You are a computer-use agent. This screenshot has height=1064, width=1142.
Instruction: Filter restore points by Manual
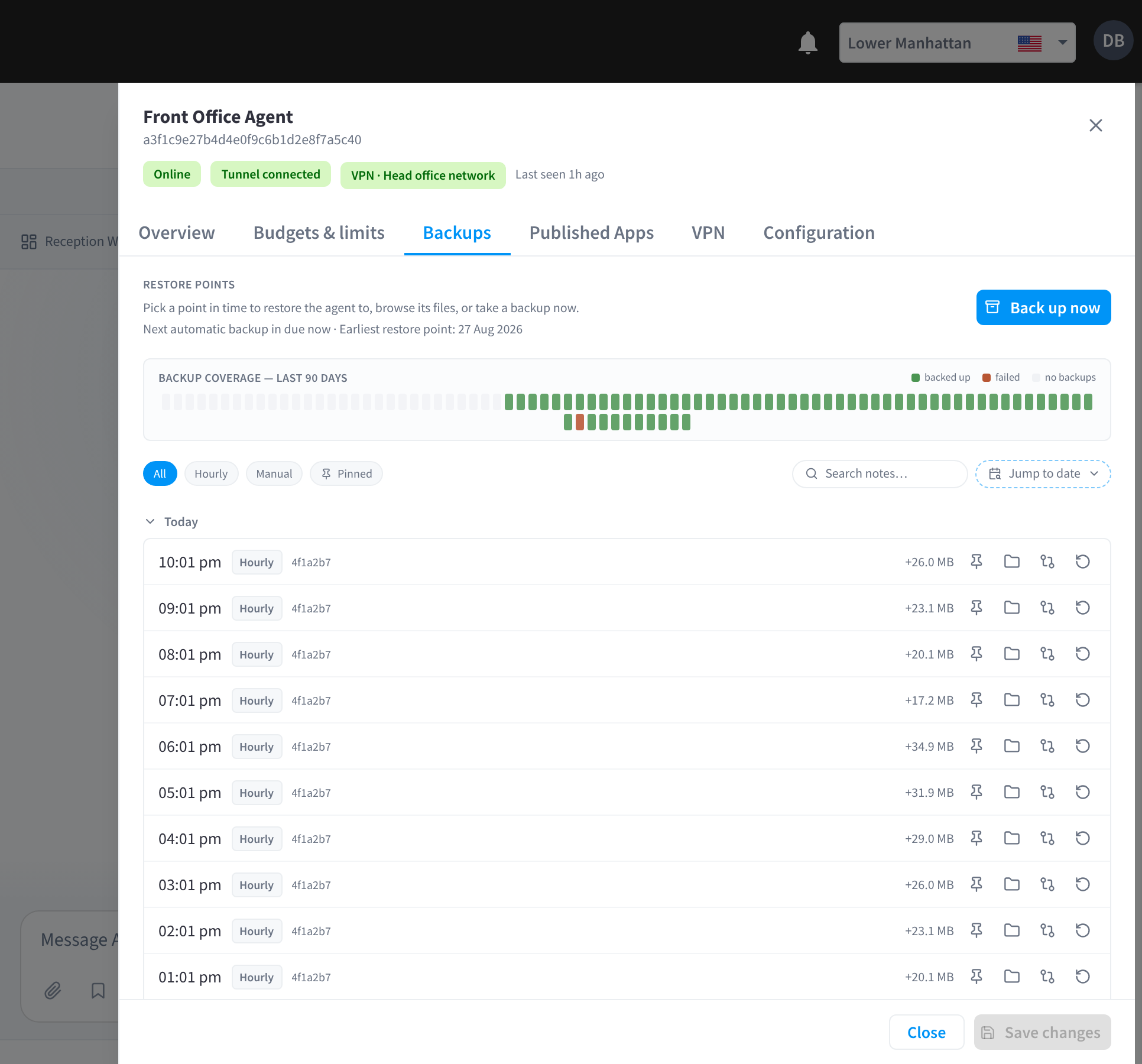274,473
